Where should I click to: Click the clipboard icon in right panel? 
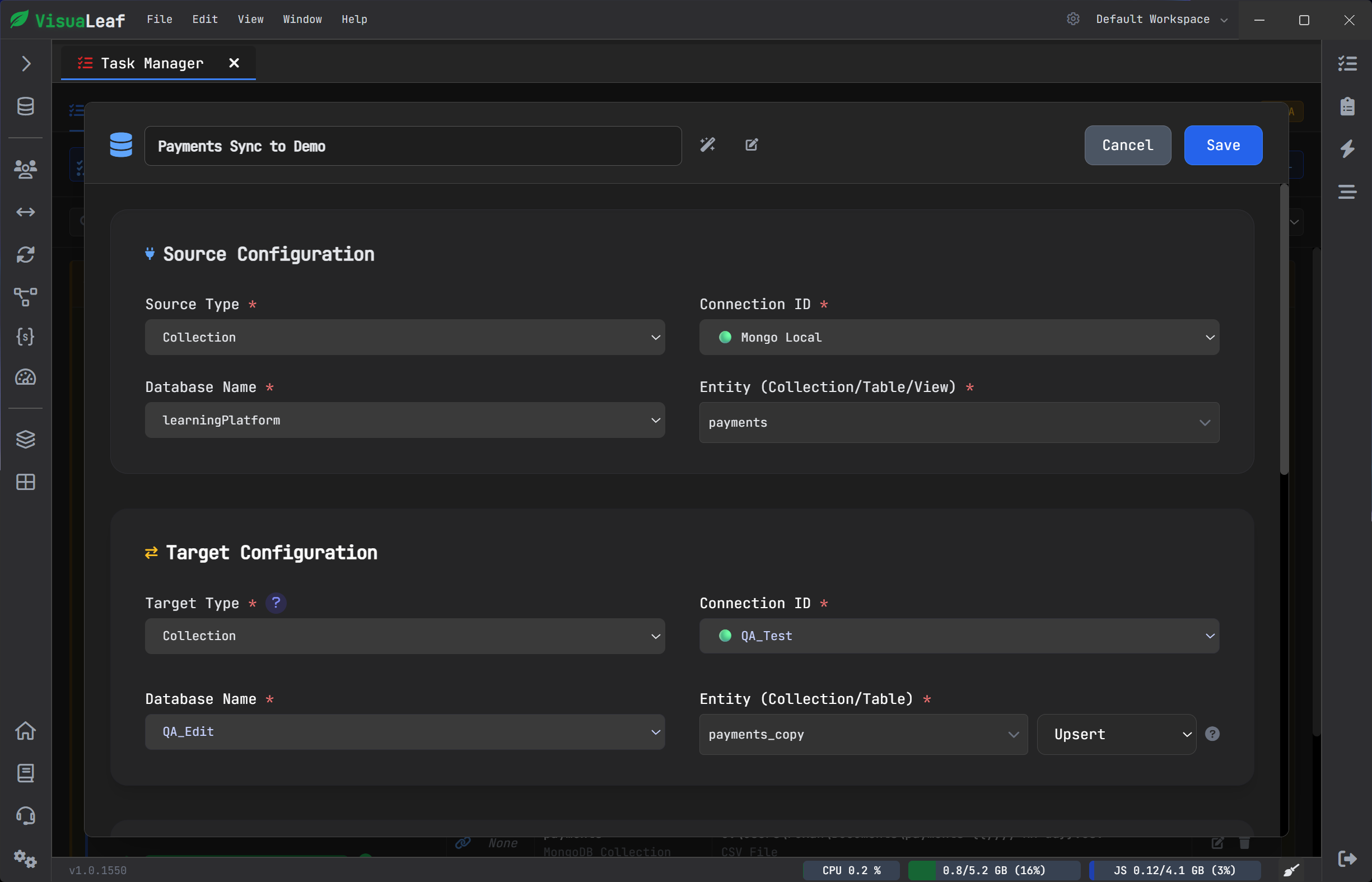point(1347,106)
